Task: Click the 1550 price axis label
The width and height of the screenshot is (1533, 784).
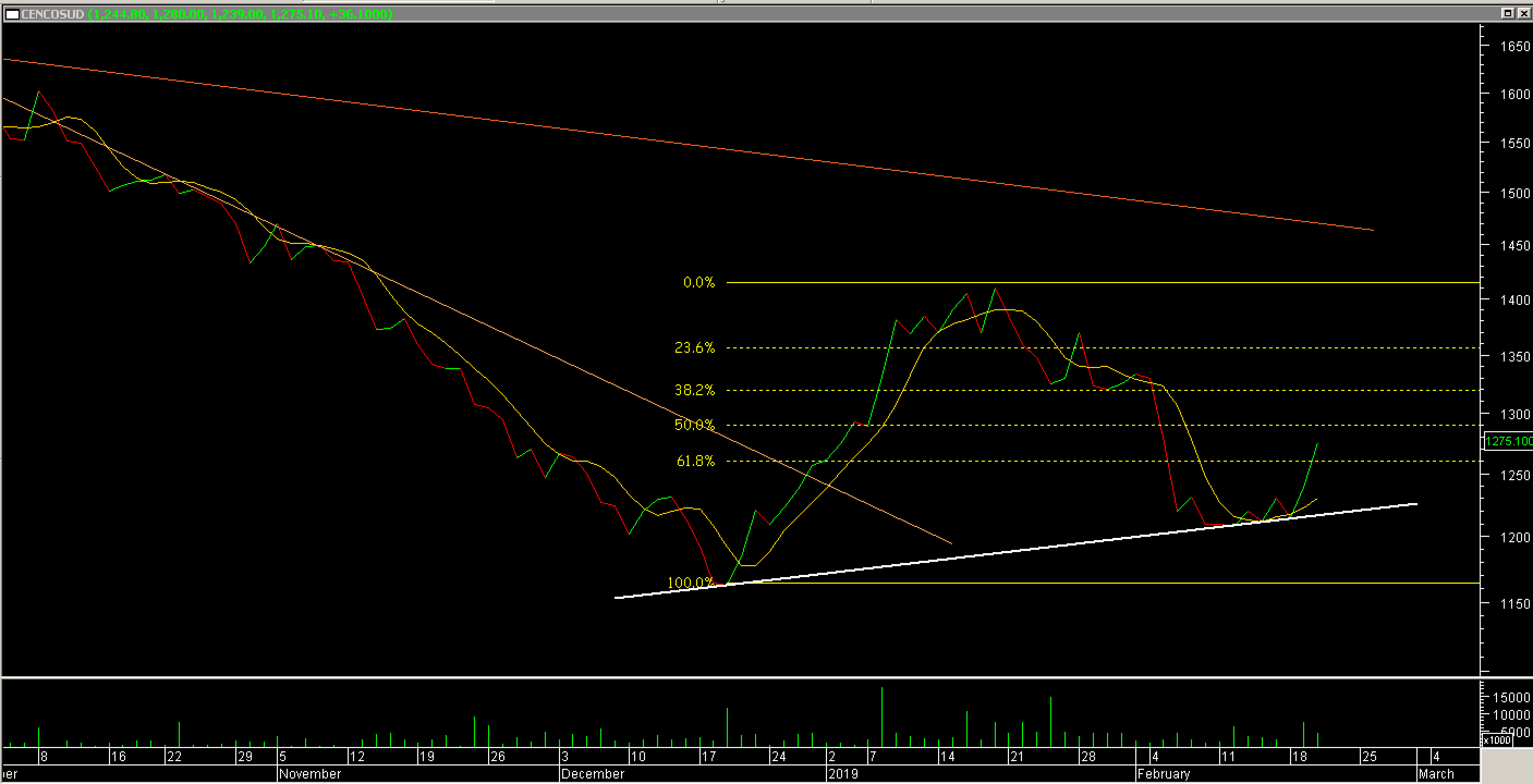Action: [1514, 143]
